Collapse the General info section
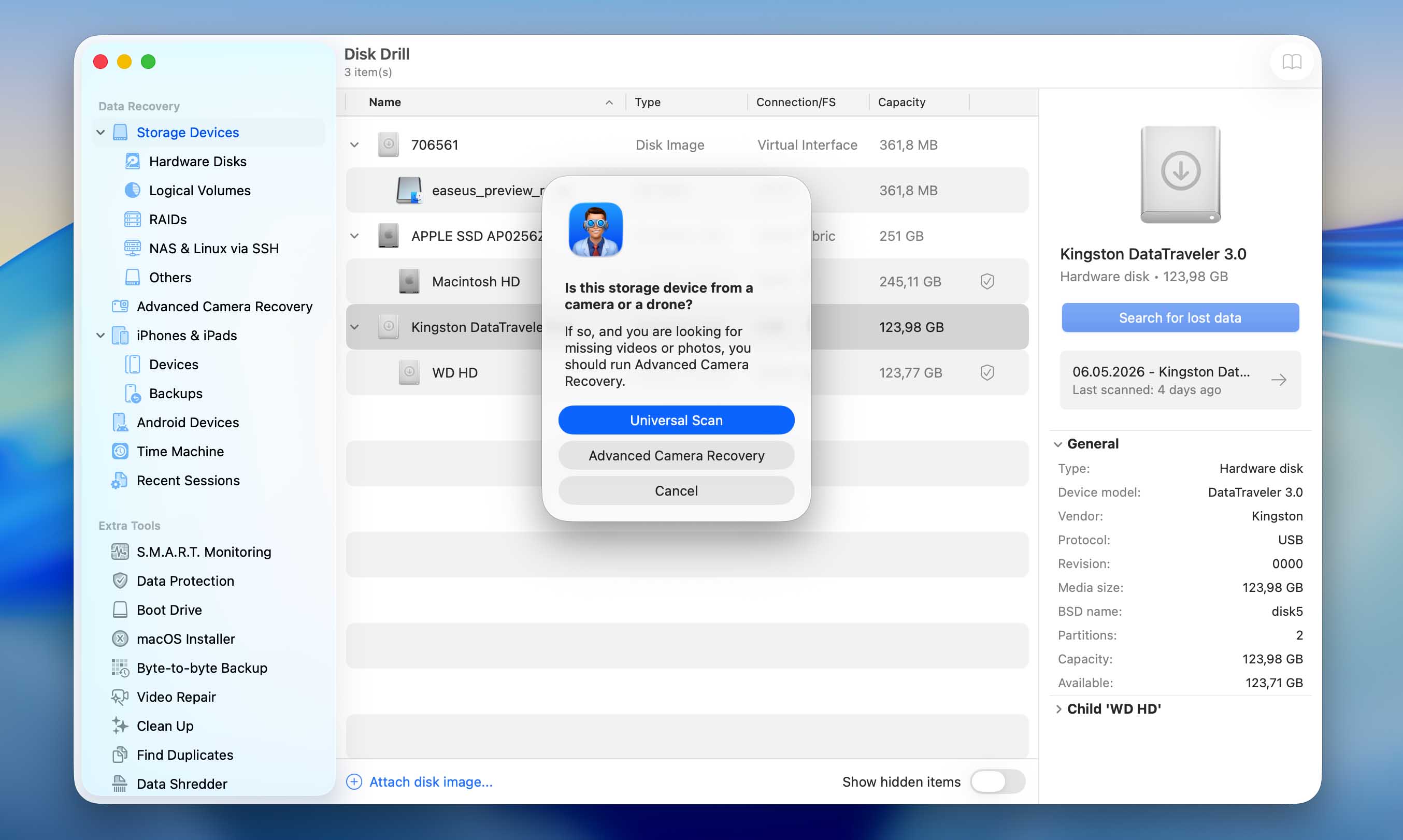Image resolution: width=1403 pixels, height=840 pixels. tap(1057, 444)
